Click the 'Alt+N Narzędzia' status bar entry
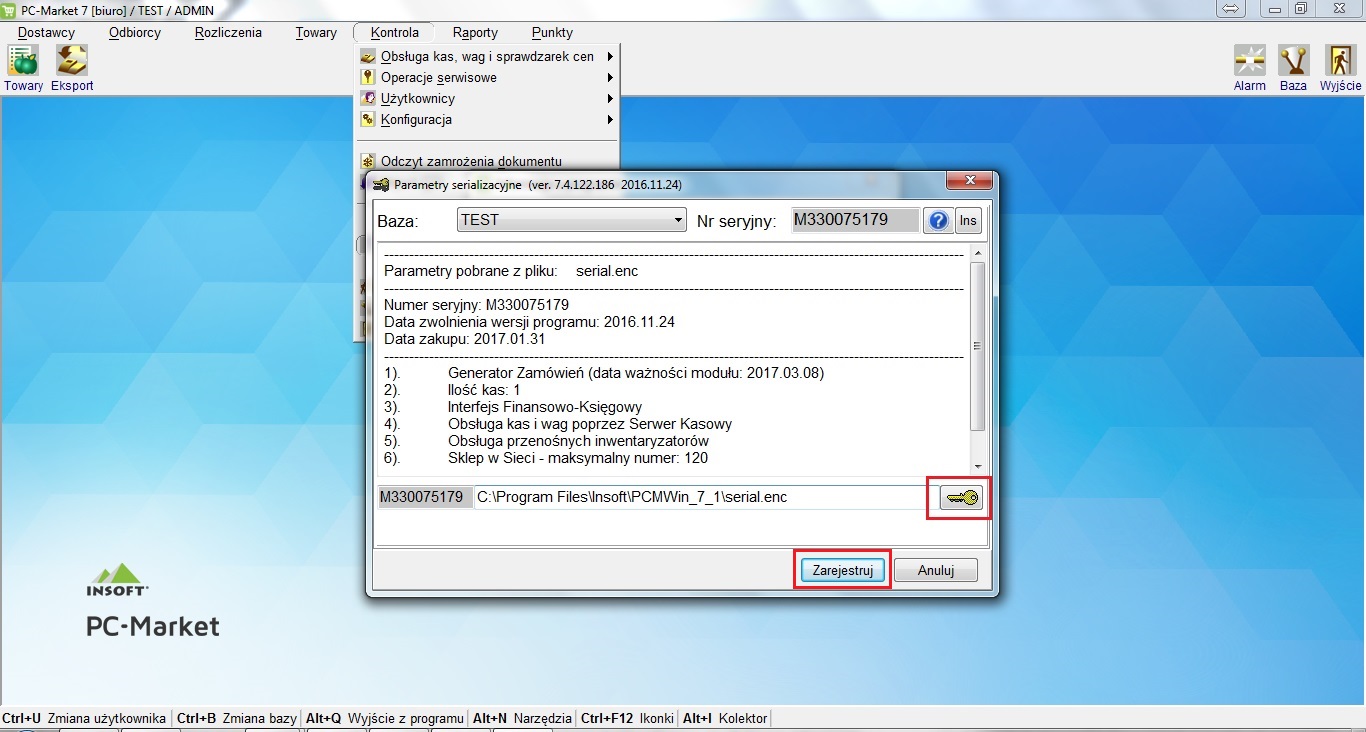Viewport: 1366px width, 732px height. point(522,718)
